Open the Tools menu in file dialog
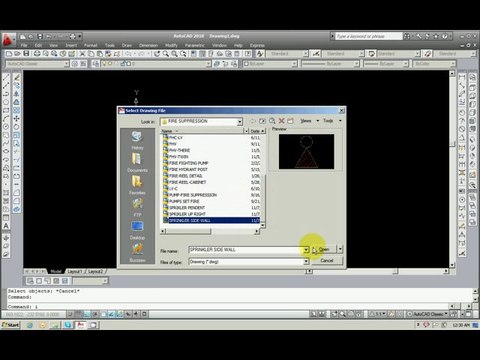480x360 pixels. coord(332,121)
